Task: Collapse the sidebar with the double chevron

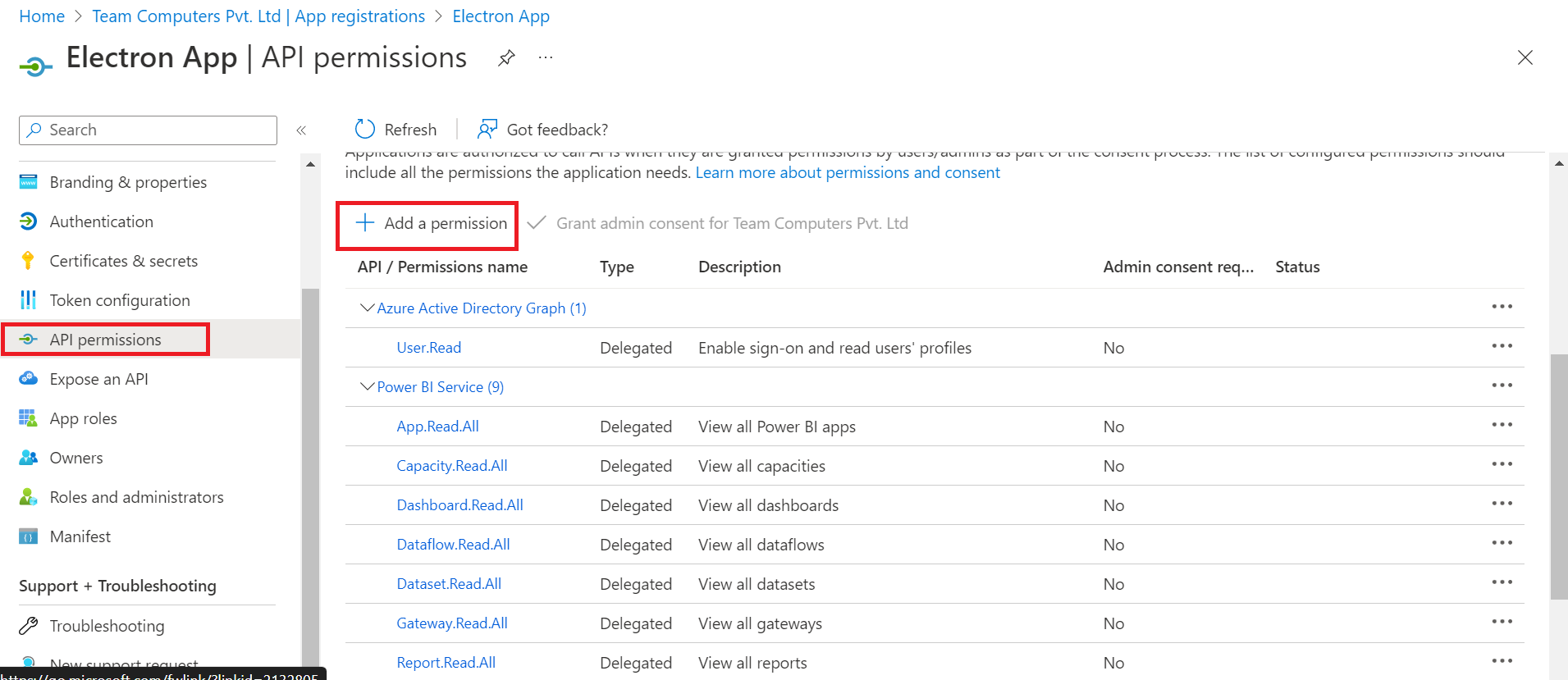Action: point(301,130)
